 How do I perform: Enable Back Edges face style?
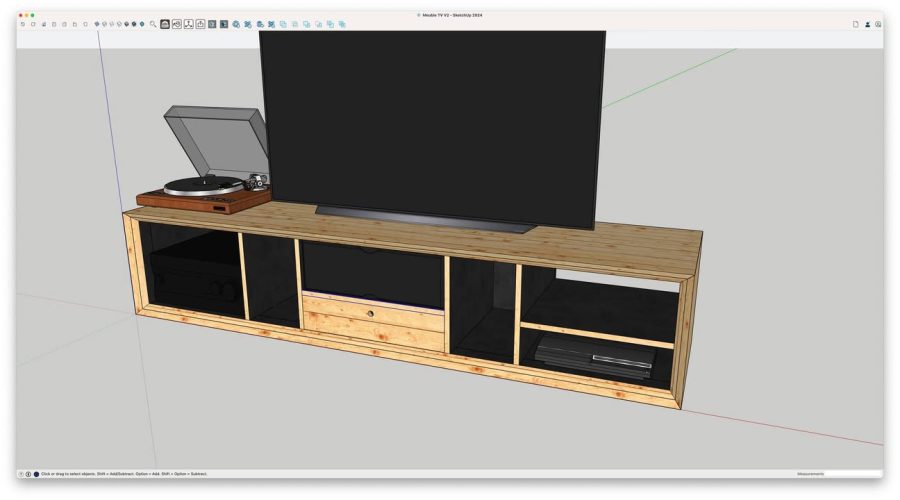pos(104,24)
